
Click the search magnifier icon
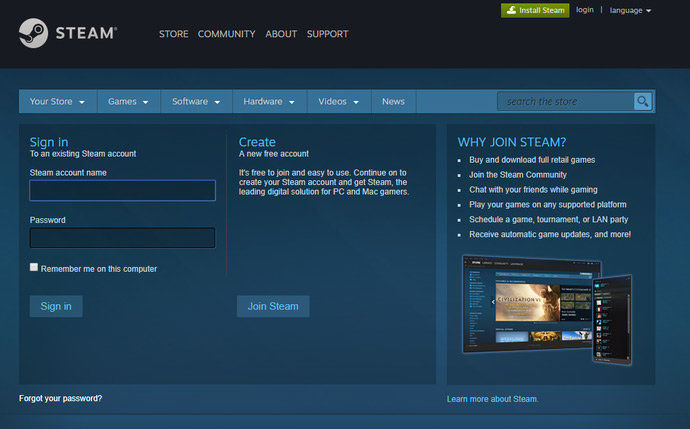click(642, 102)
